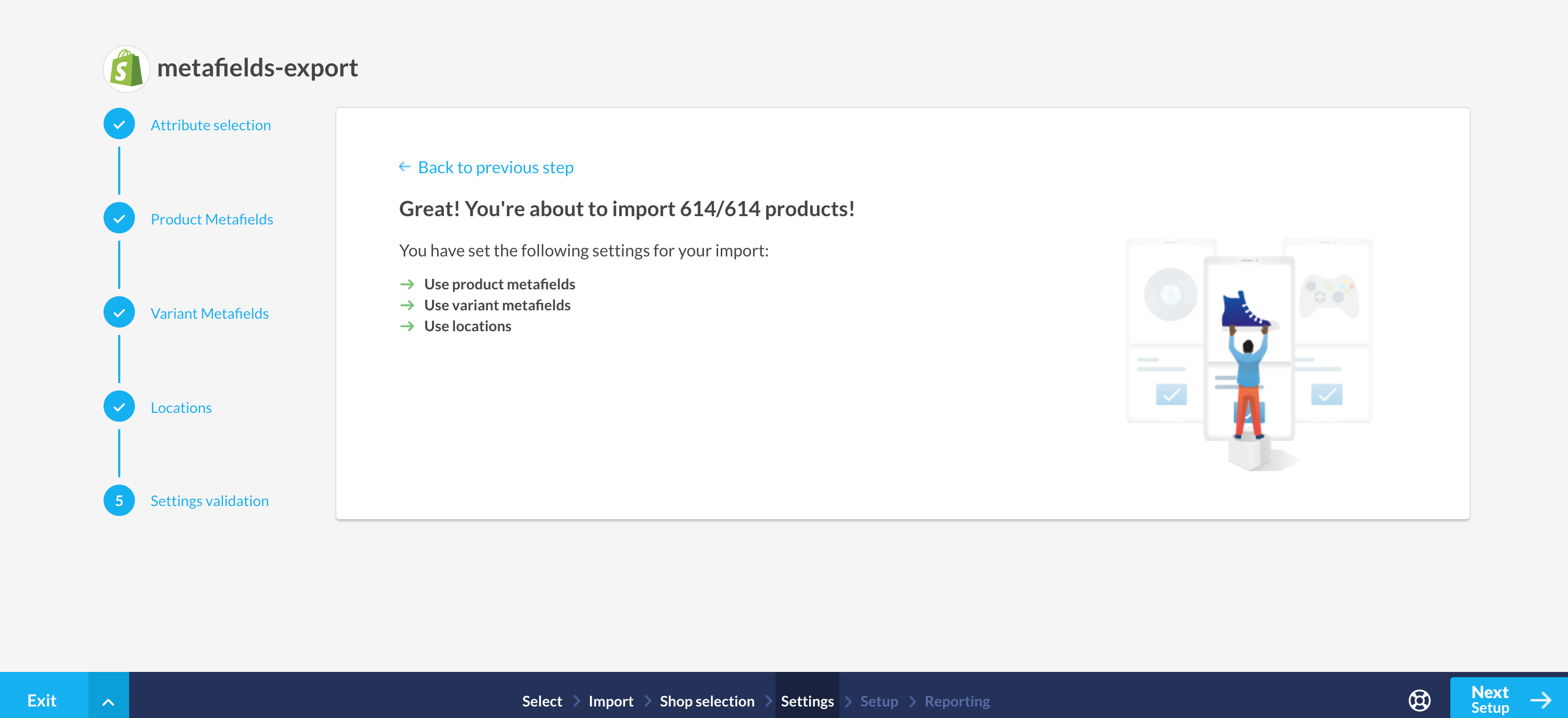Click the Variant Metafields checkmark circle

point(119,312)
